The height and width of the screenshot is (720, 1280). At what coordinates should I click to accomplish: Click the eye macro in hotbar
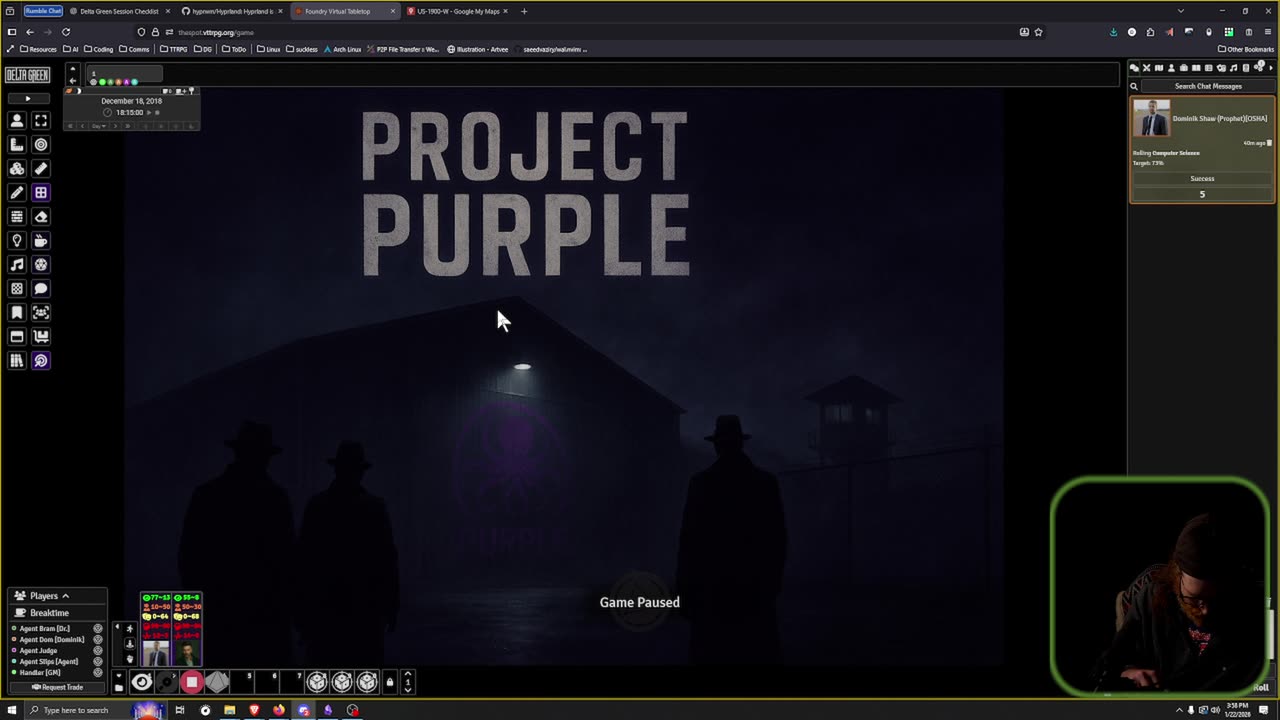click(x=142, y=682)
